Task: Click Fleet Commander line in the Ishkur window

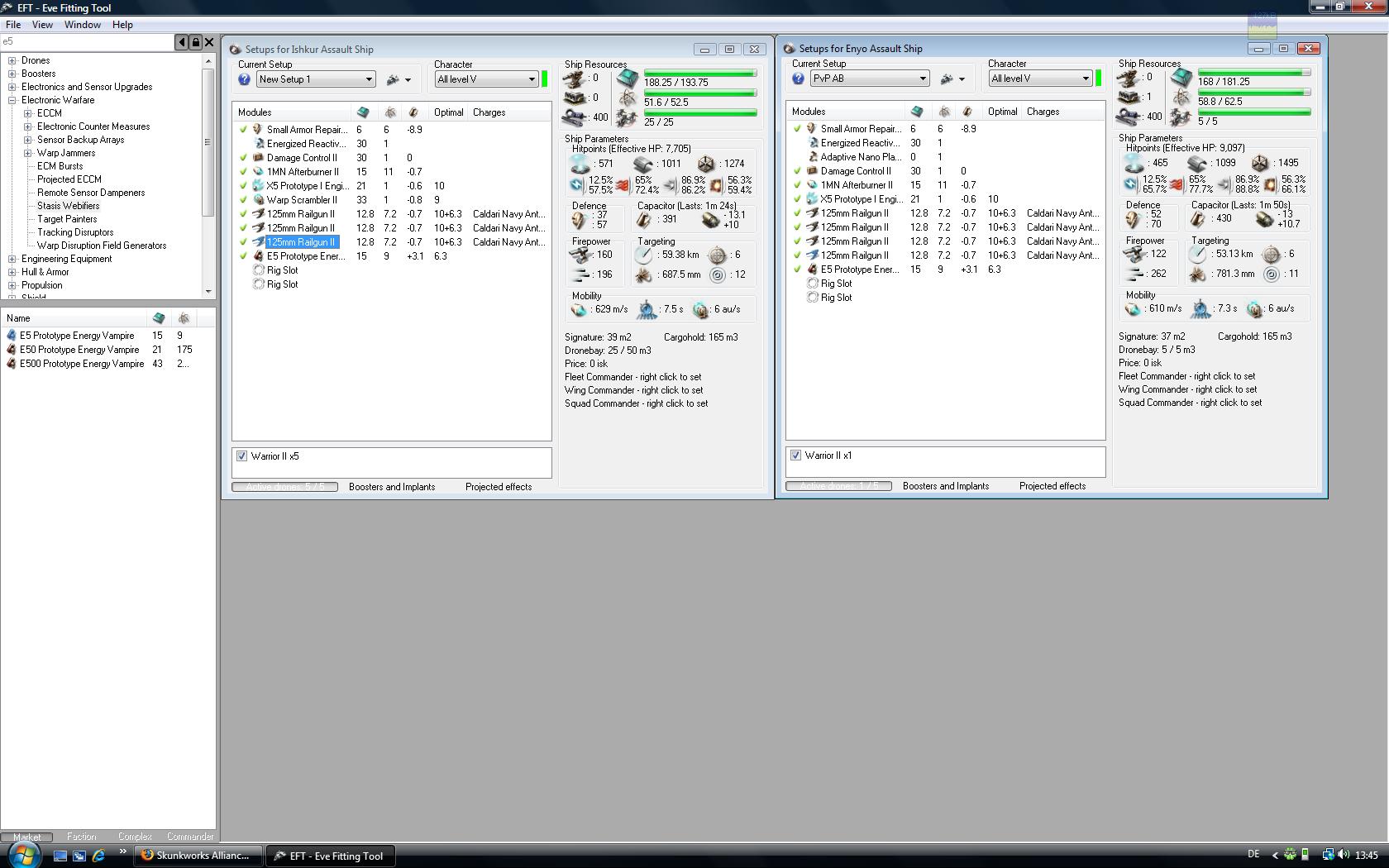Action: (x=632, y=377)
